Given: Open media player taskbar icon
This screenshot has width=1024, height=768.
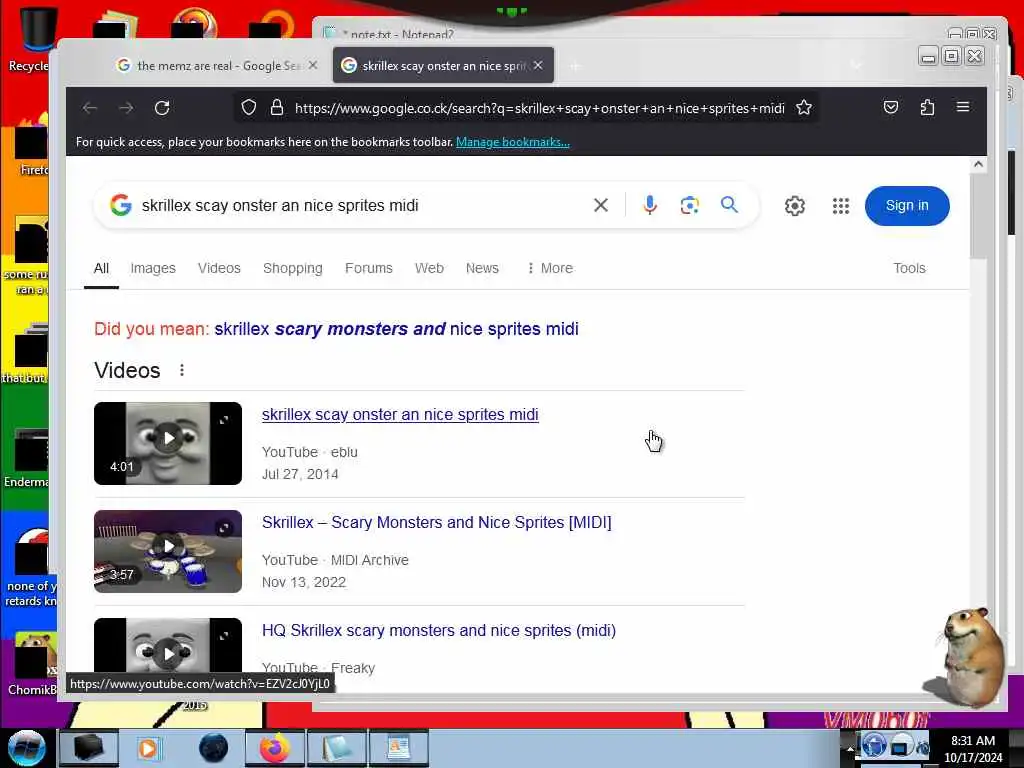Looking at the screenshot, I should [148, 748].
